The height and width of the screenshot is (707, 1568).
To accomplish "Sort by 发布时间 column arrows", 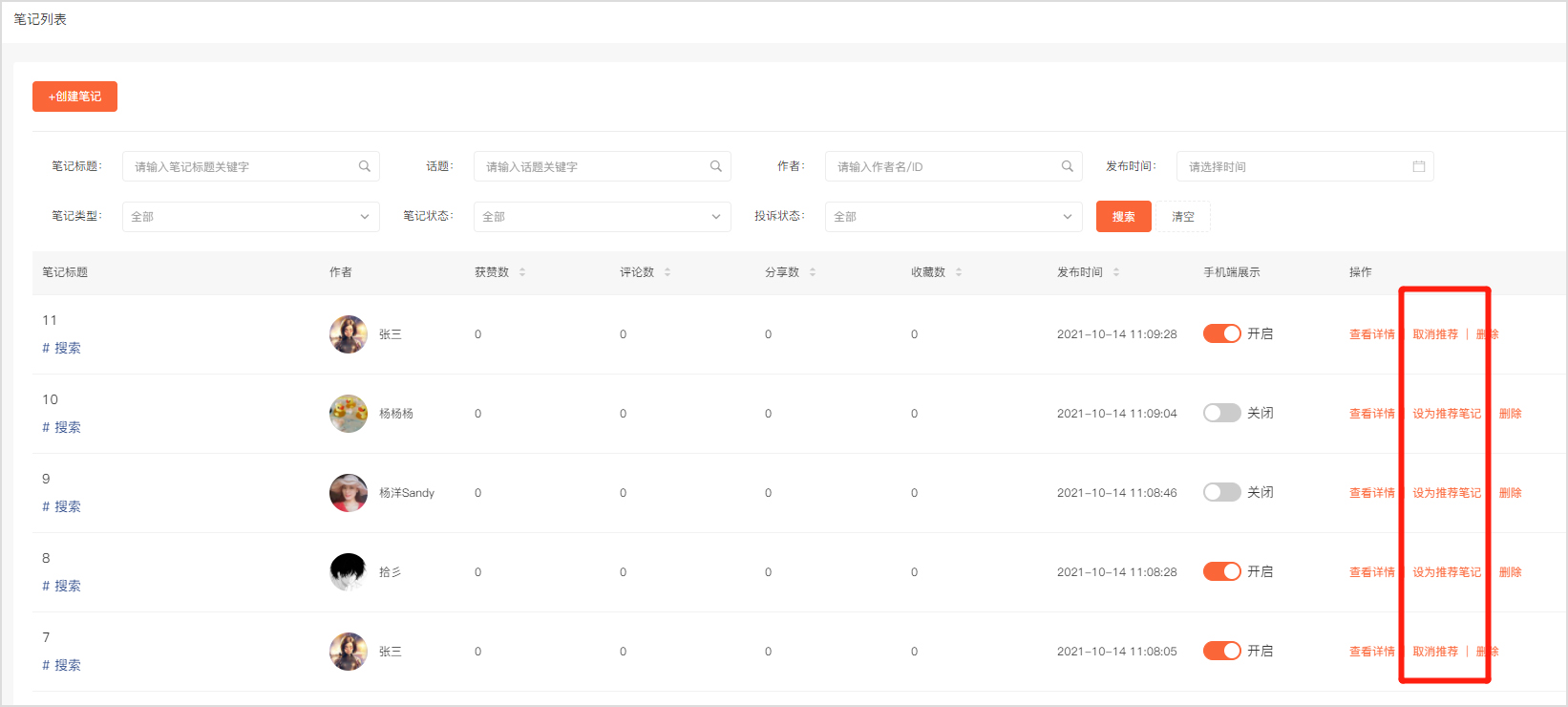I will tap(1116, 272).
